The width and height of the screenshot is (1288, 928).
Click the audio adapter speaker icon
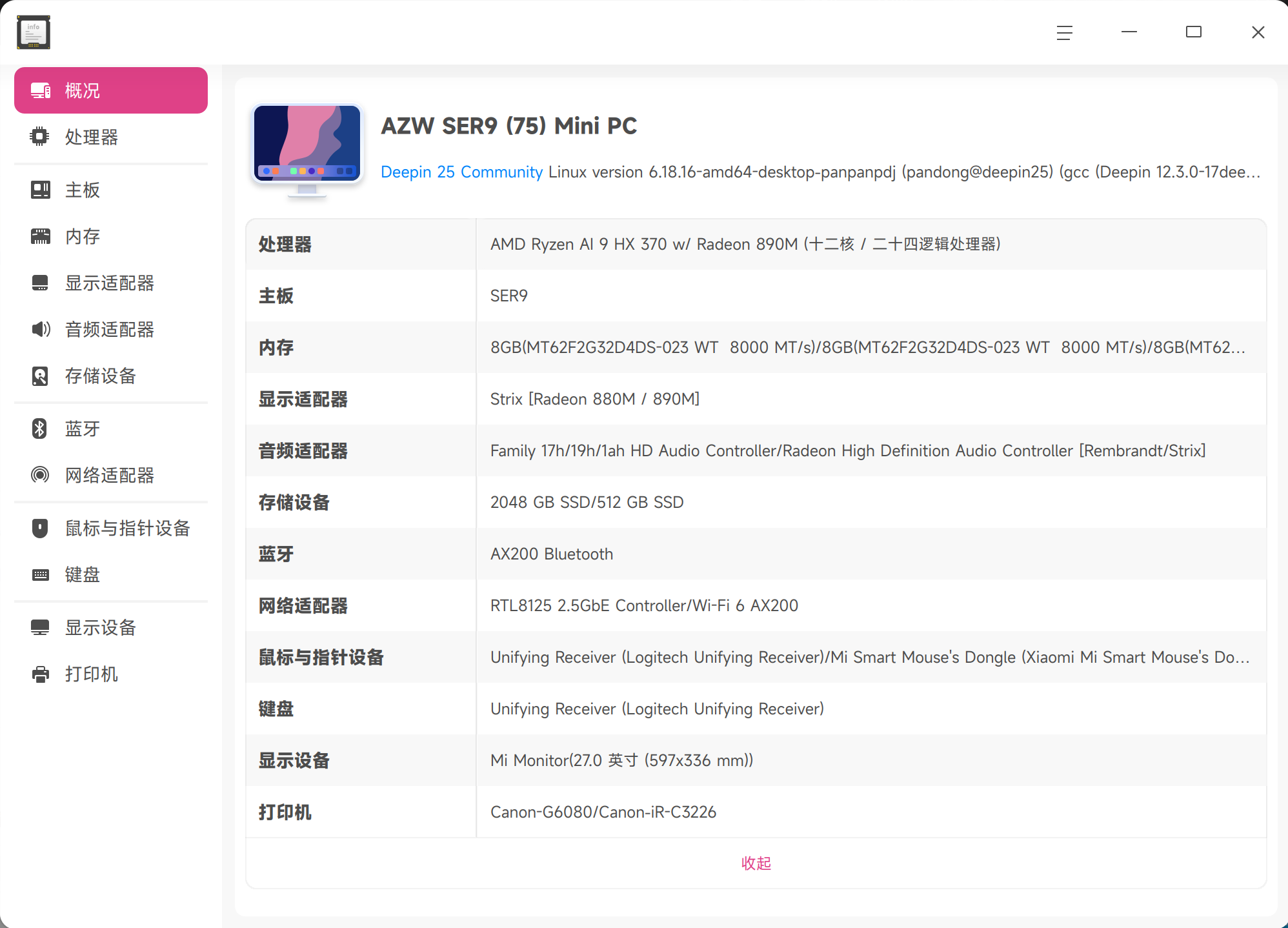pyautogui.click(x=40, y=329)
